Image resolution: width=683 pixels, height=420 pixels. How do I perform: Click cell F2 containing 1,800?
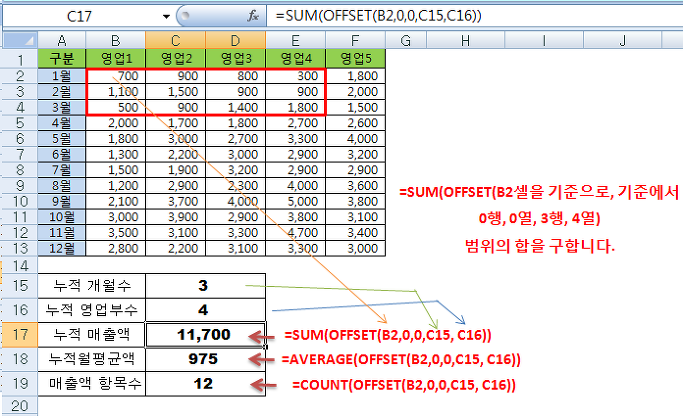355,76
